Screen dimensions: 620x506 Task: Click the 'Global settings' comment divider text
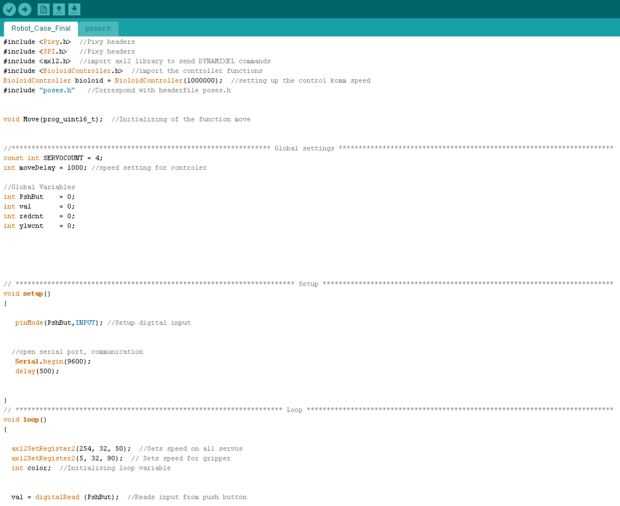[304, 148]
